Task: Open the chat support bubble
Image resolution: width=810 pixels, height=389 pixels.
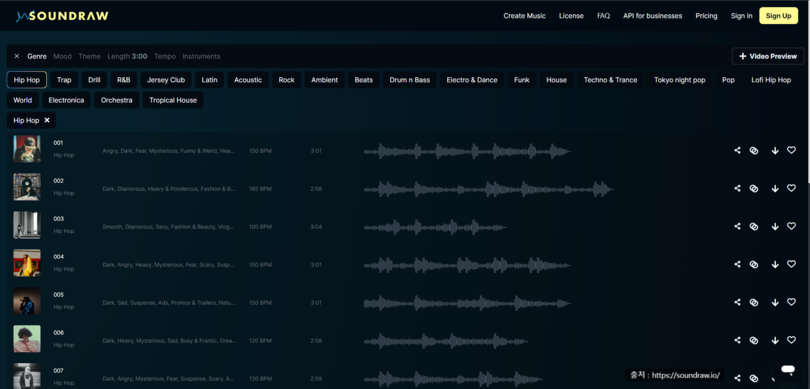Action: (x=788, y=369)
